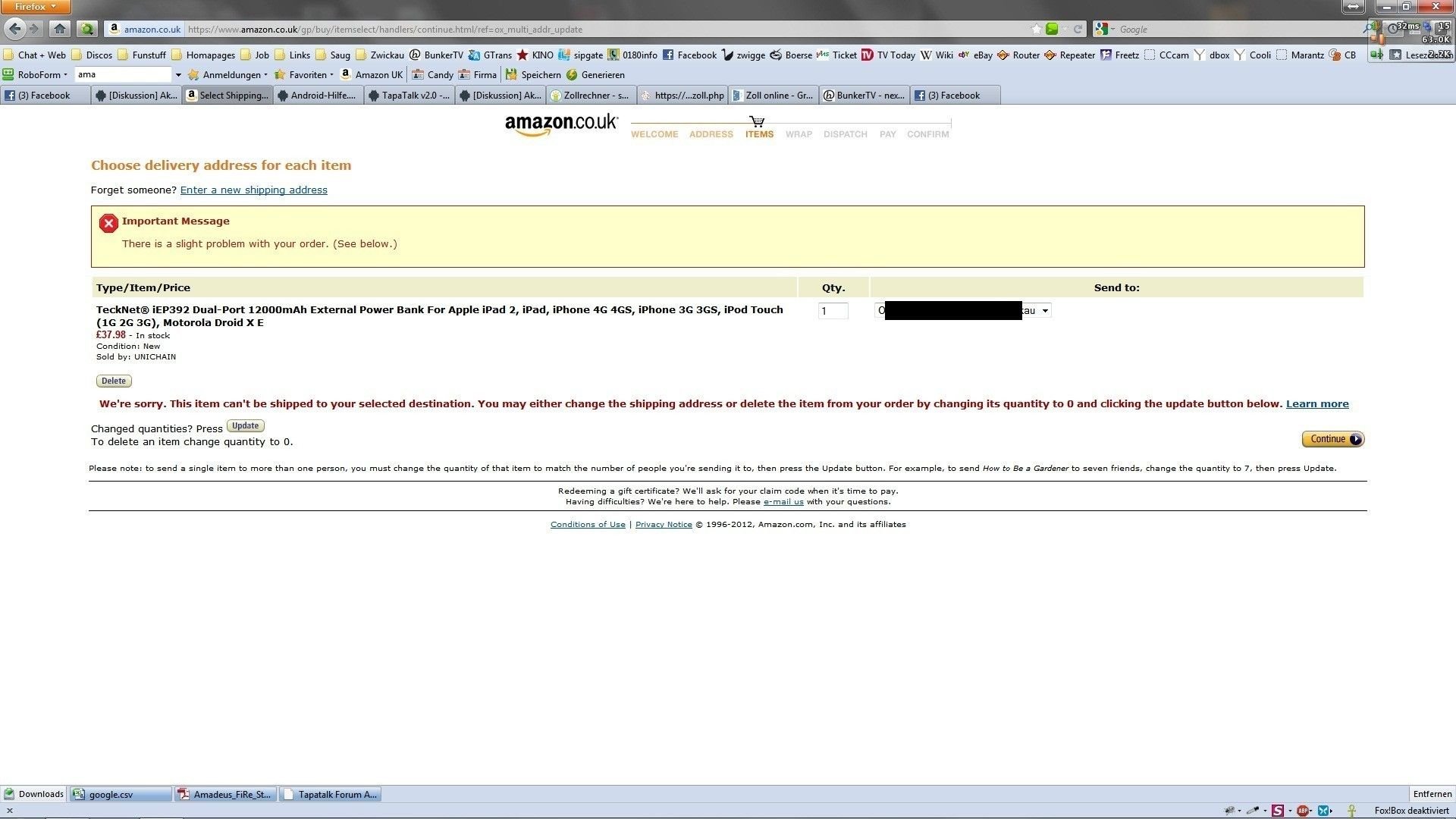Switch to the BunkerTV tab
This screenshot has width=1456, height=819.
click(x=864, y=95)
